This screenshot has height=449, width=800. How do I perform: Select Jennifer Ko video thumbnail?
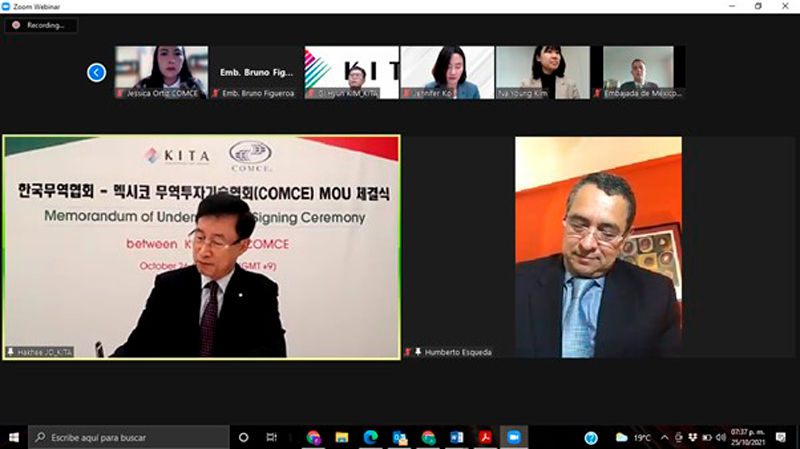click(x=447, y=72)
